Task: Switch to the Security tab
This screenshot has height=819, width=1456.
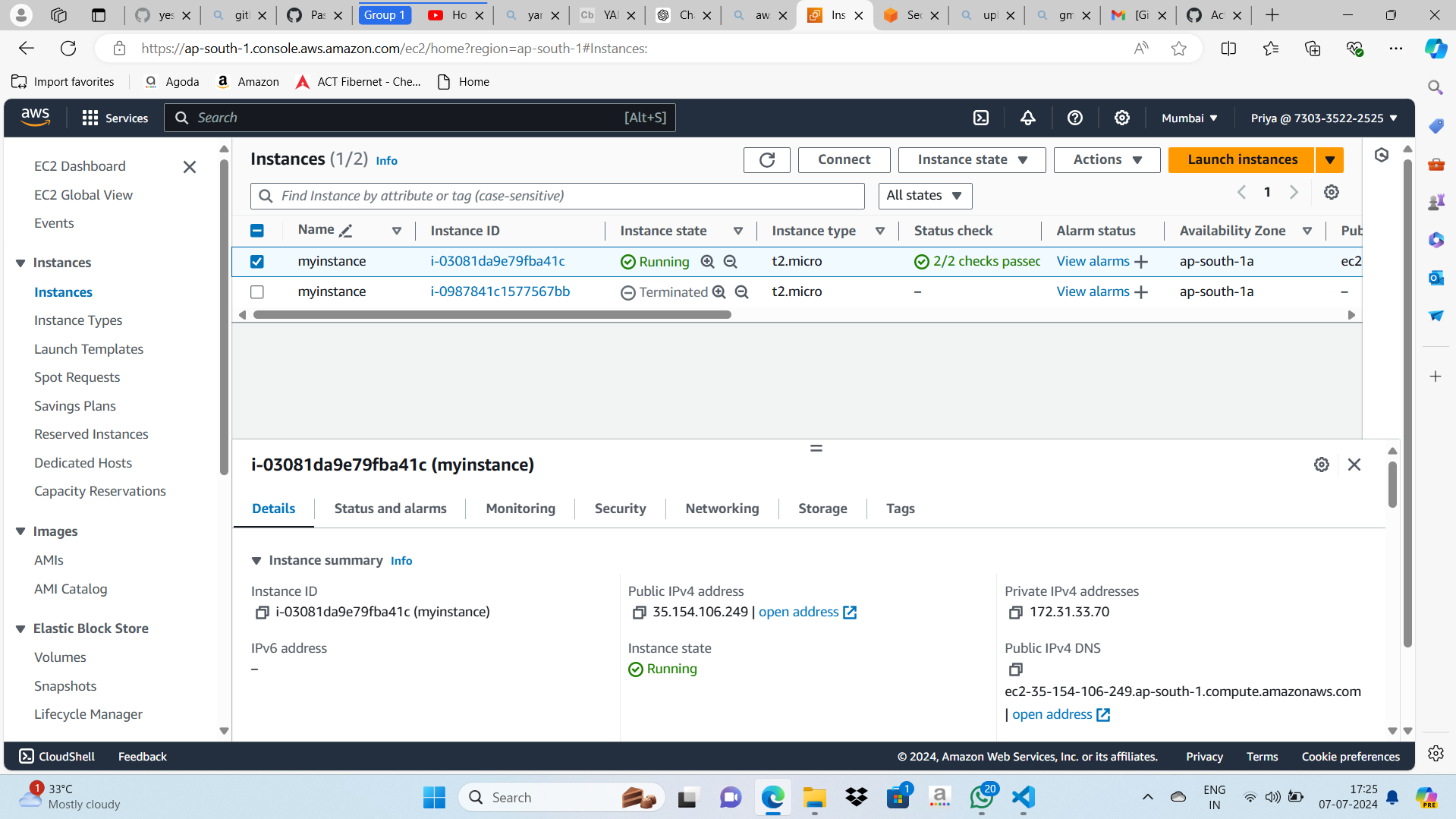Action: pyautogui.click(x=620, y=509)
